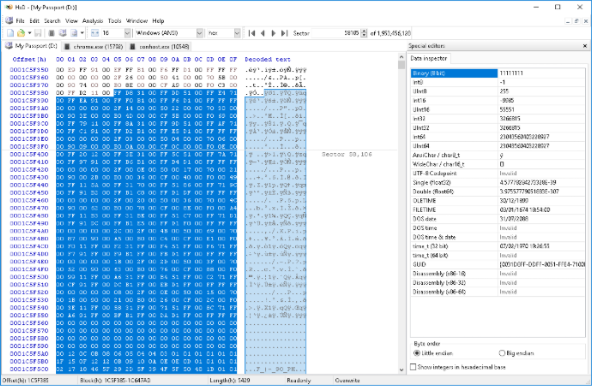Screen dimensions: 594x387
Task: Click Decoded text column header
Action: [x=267, y=59]
